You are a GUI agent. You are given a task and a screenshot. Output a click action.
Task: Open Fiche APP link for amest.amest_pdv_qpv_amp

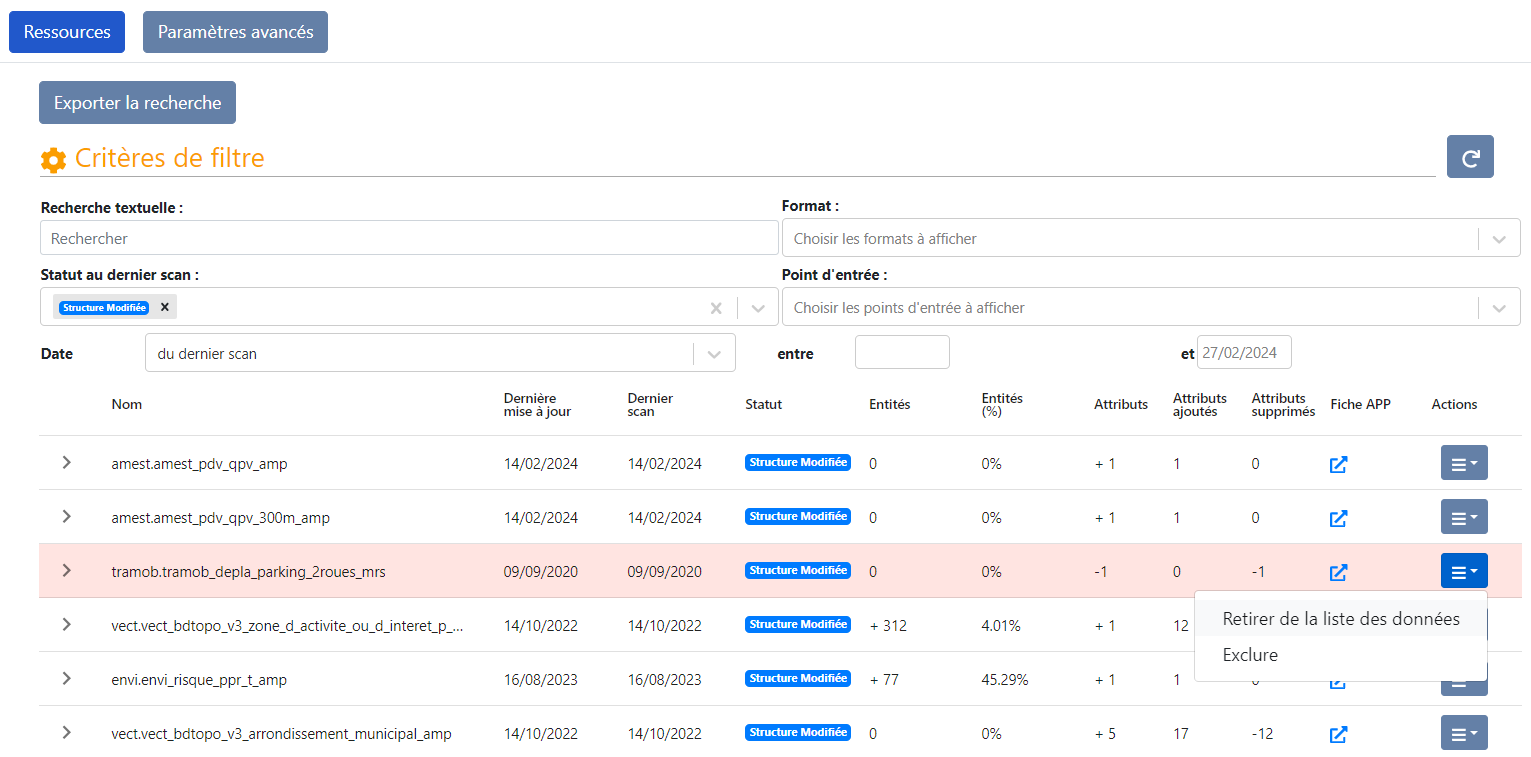click(1338, 464)
